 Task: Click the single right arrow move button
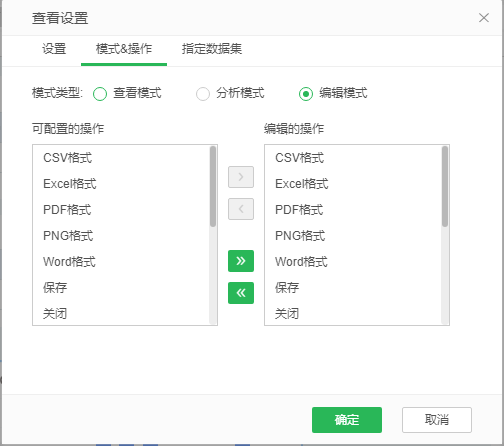pyautogui.click(x=241, y=177)
